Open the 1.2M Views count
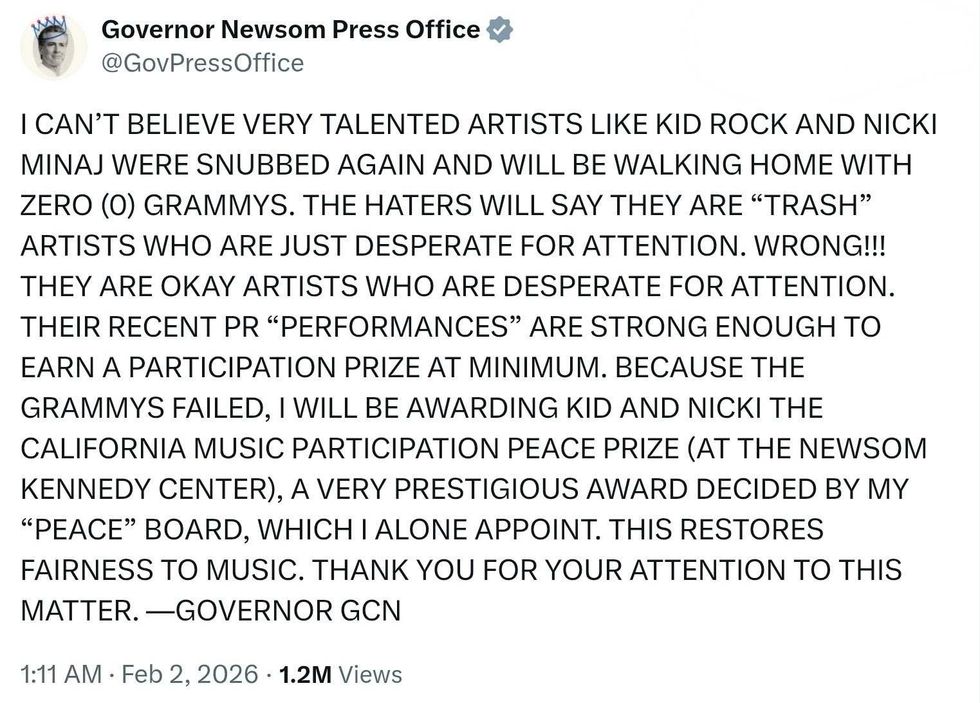The height and width of the screenshot is (703, 980). pyautogui.click(x=341, y=675)
